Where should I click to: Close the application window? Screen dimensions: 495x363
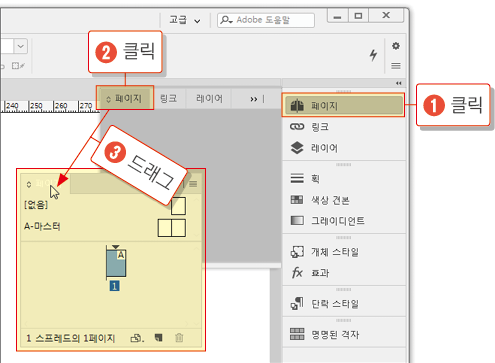(386, 15)
